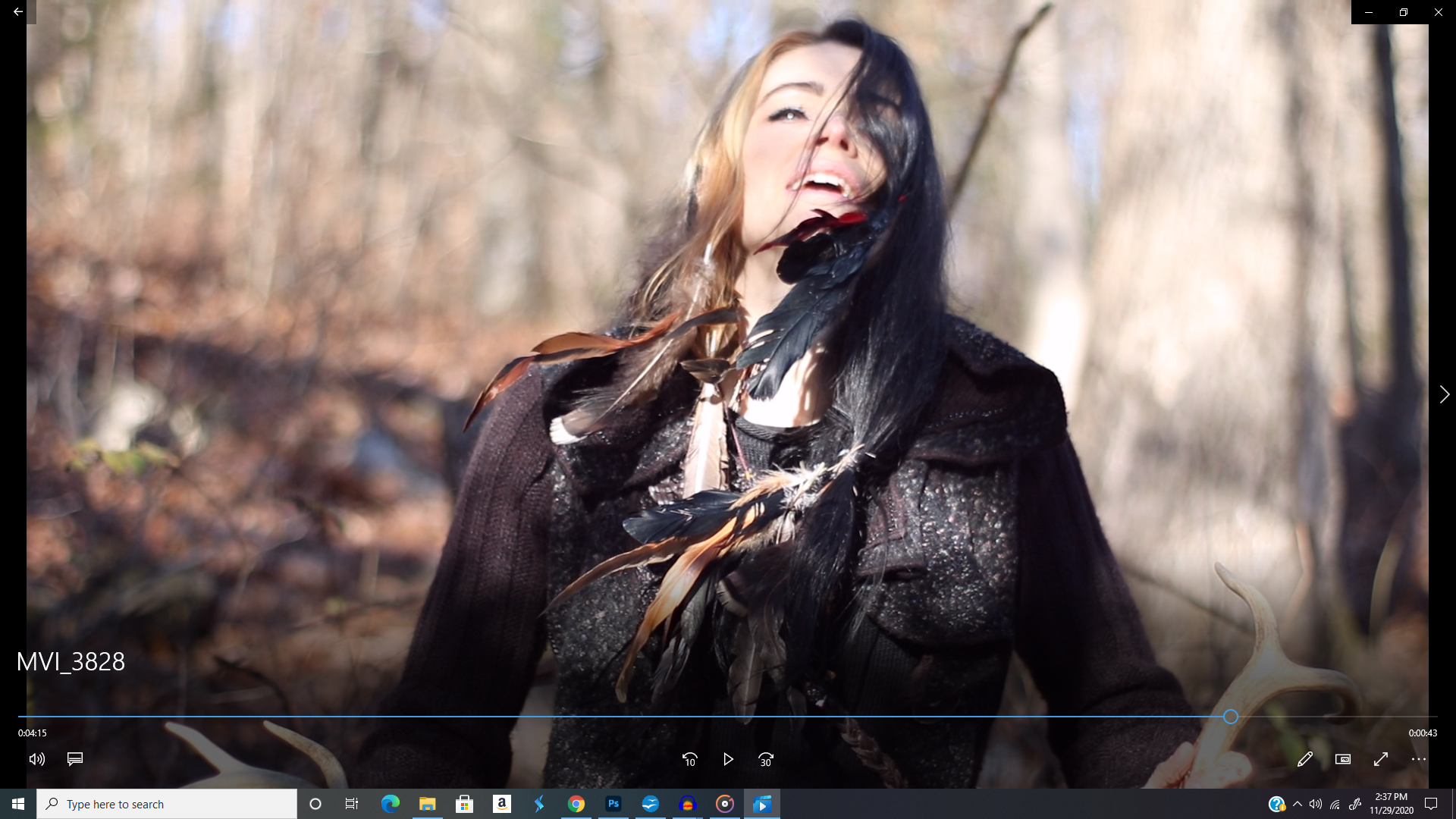
Task: Open subtitles and captions menu
Action: (x=75, y=759)
